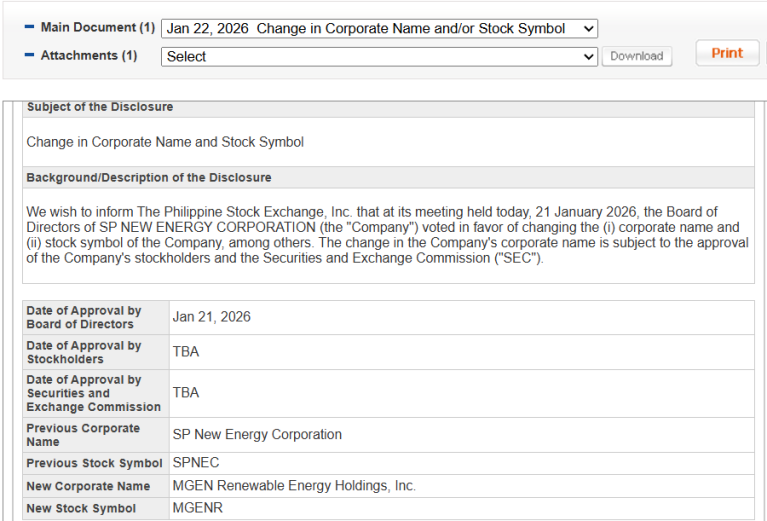This screenshot has height=521, width=767.
Task: Click the Download attachment button
Action: (x=636, y=56)
